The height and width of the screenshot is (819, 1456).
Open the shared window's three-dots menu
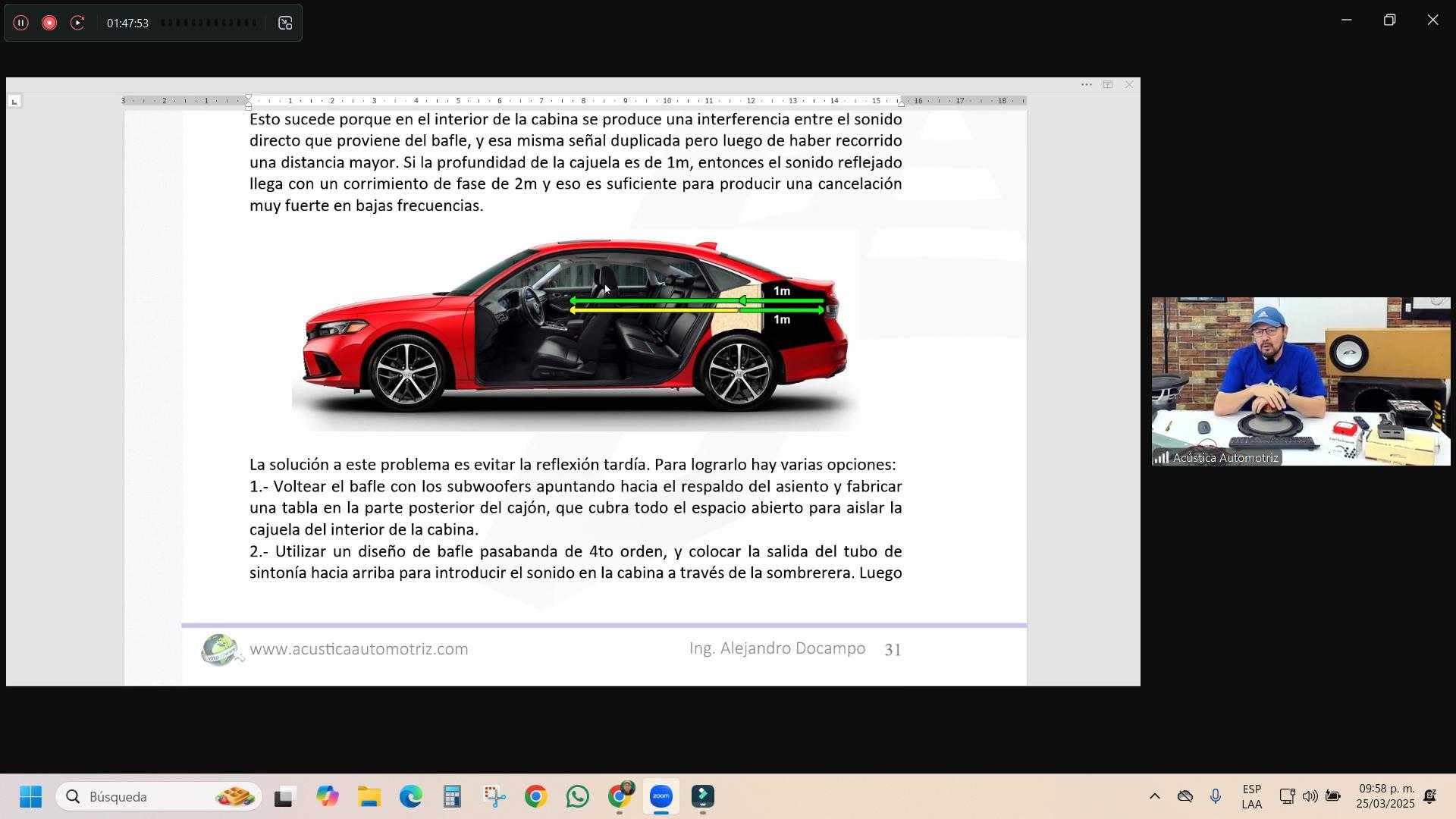click(x=1086, y=85)
